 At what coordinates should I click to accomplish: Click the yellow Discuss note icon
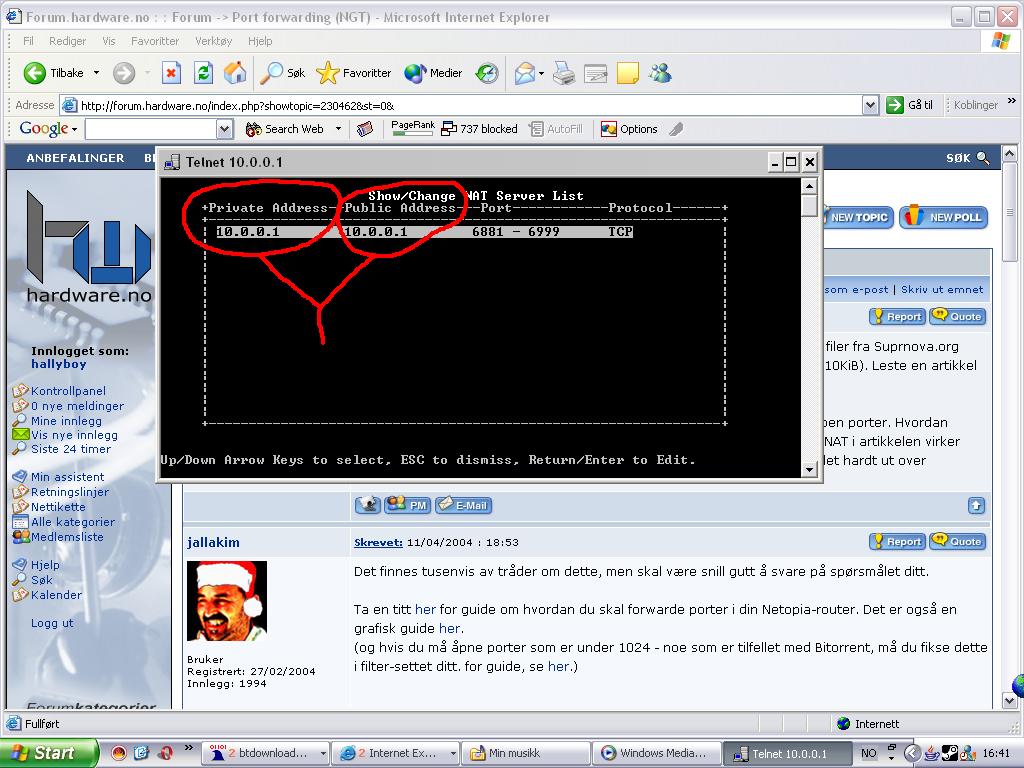pos(628,72)
